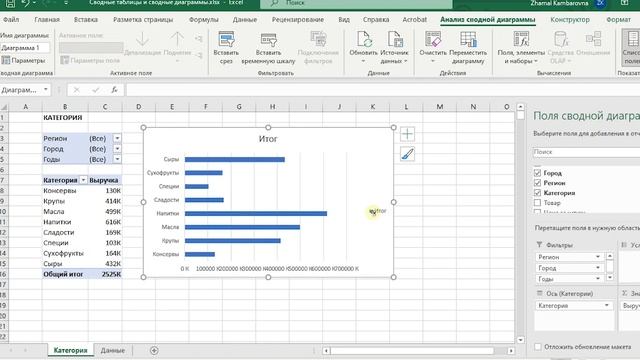Open Категория dropdown in Axis area

click(x=607, y=305)
